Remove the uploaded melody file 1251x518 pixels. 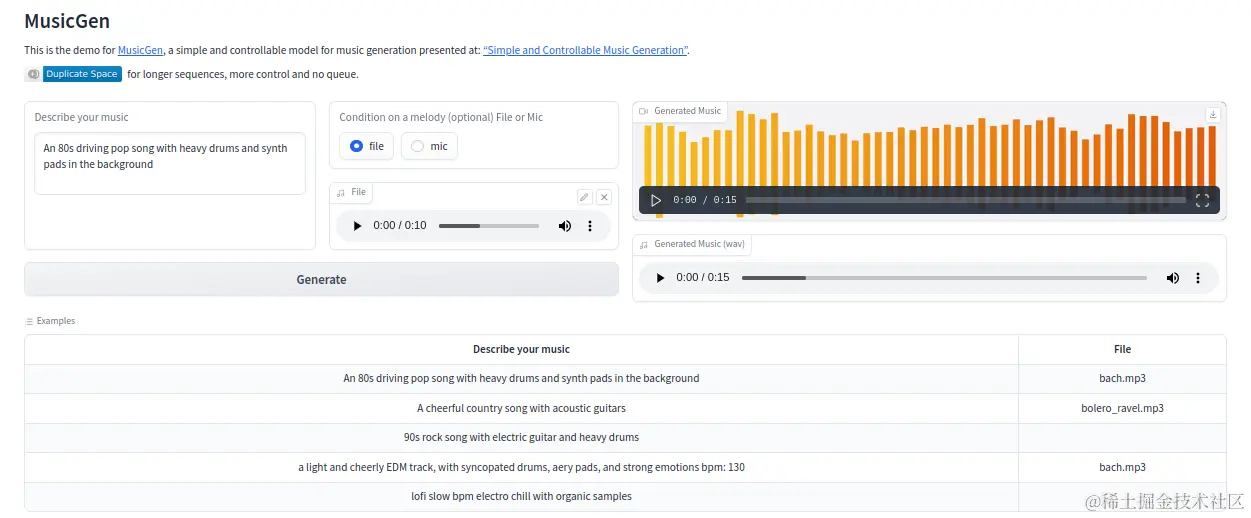point(604,197)
